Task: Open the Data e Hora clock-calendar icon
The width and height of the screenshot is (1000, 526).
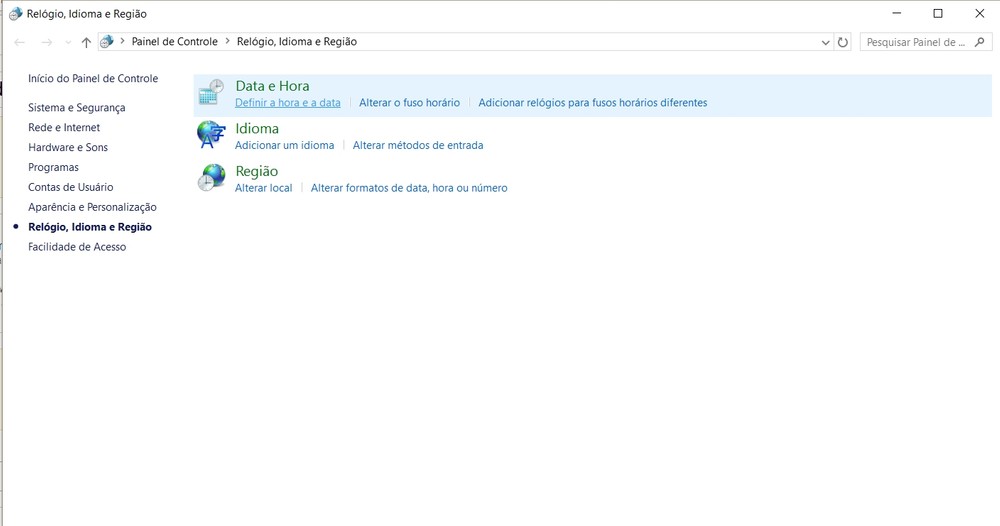Action: coord(211,93)
